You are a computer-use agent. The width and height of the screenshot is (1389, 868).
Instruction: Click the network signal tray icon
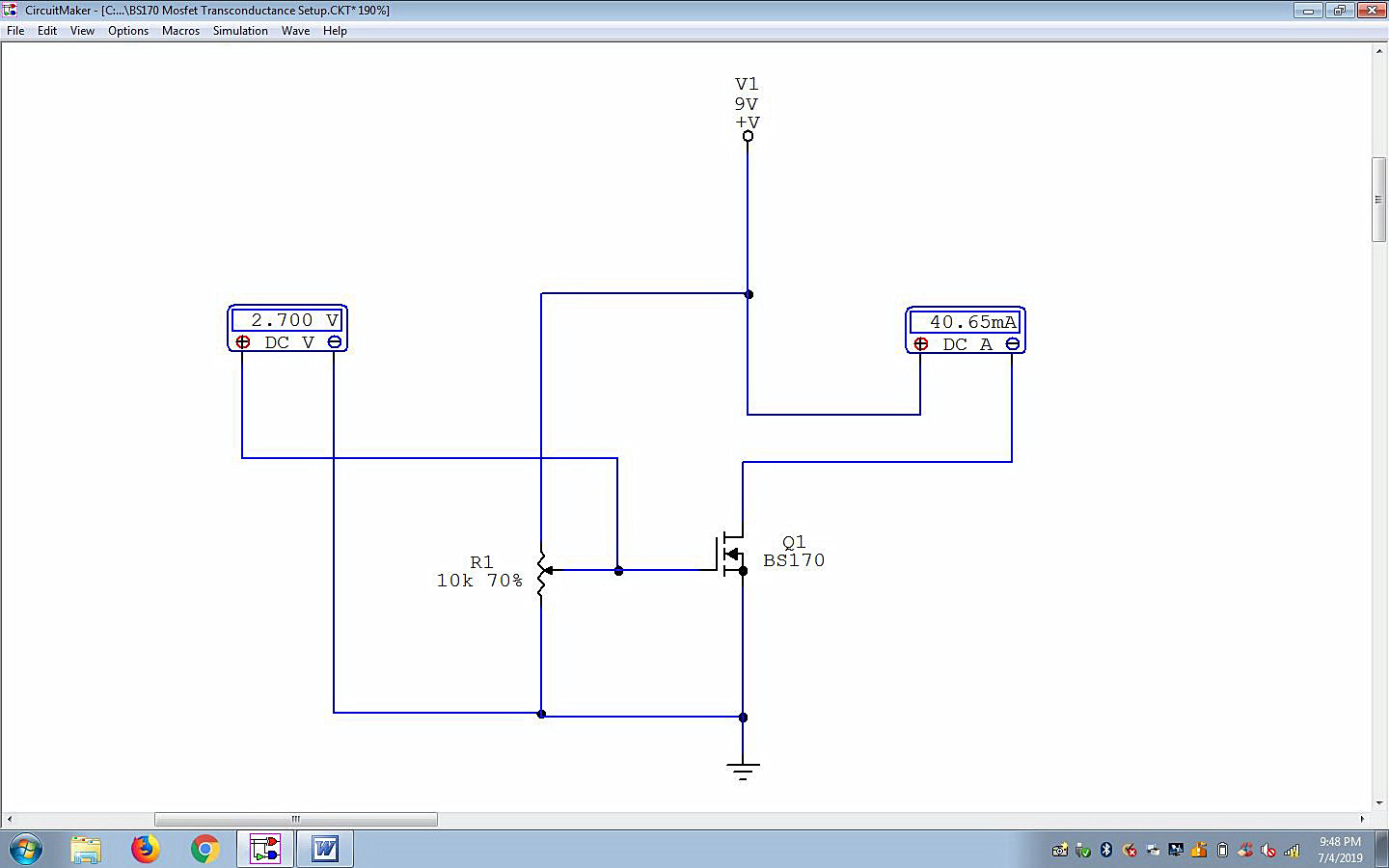point(1292,850)
